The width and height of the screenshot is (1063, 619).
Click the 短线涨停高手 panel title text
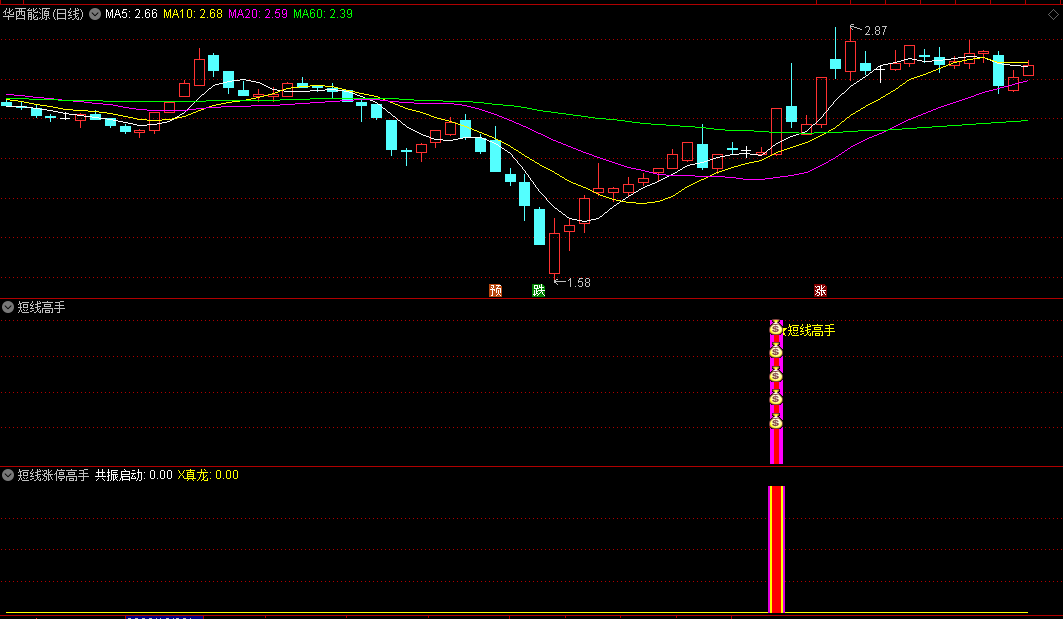click(54, 475)
